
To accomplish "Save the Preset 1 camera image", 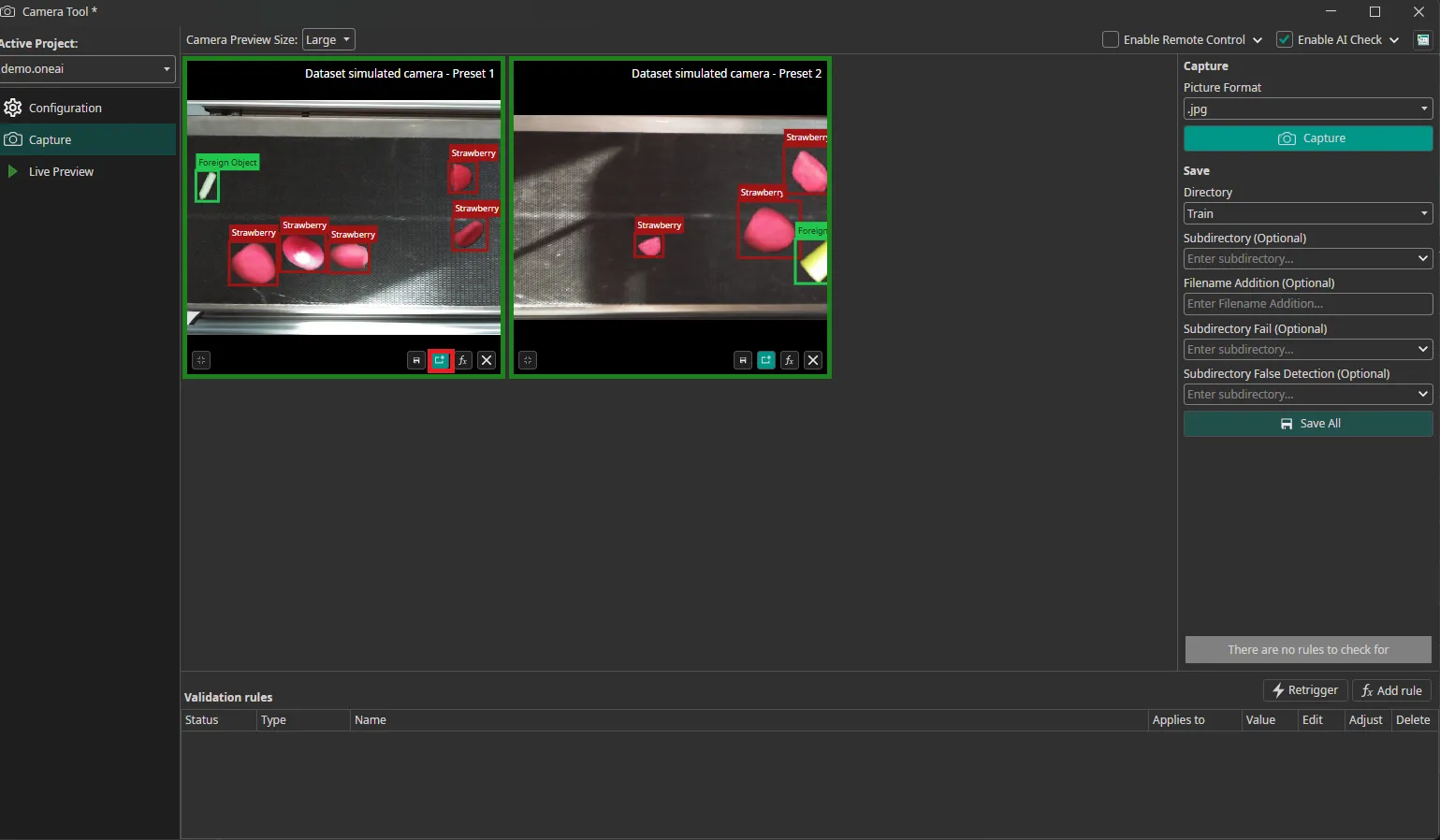I will pyautogui.click(x=416, y=360).
